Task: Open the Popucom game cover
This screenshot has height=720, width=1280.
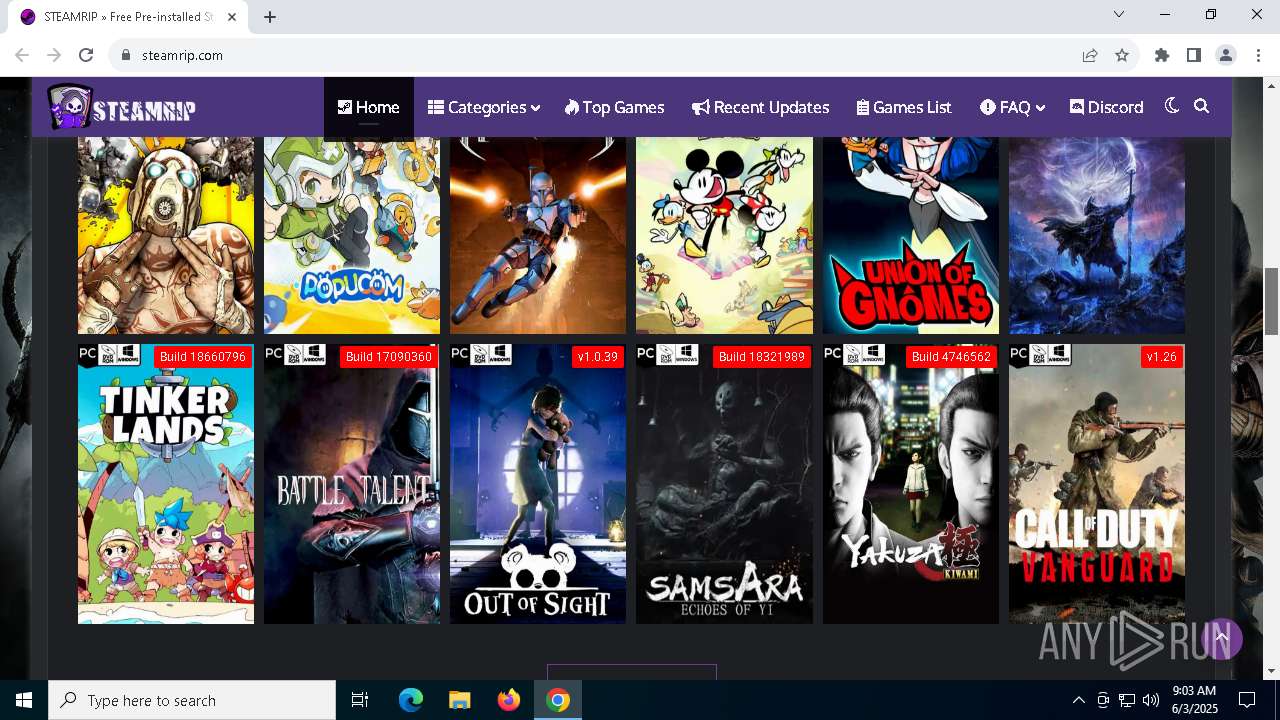Action: 352,235
